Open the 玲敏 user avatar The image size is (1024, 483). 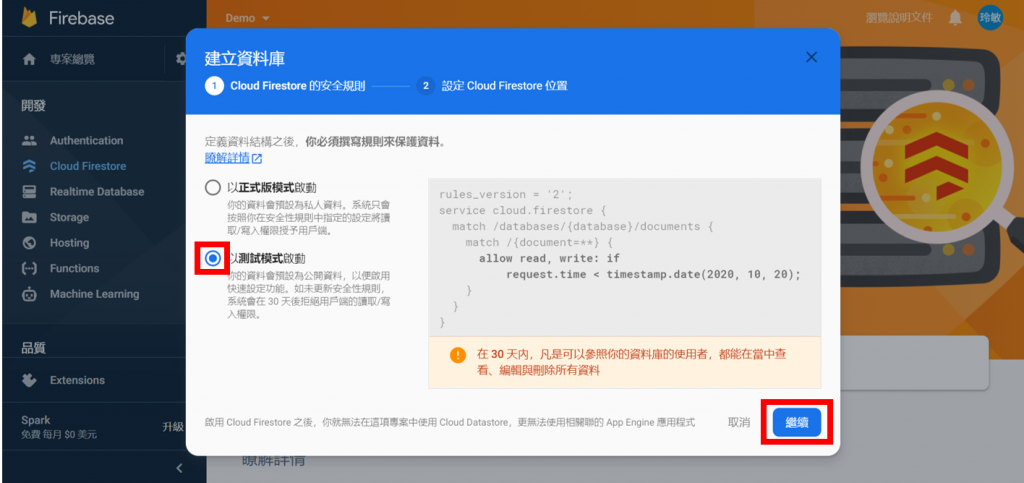[990, 18]
